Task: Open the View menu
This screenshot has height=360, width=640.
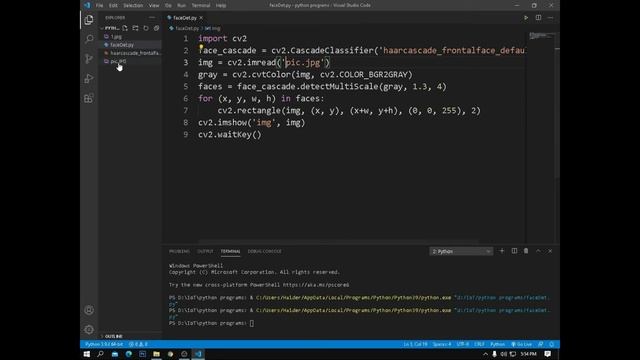Action: pyautogui.click(x=154, y=5)
